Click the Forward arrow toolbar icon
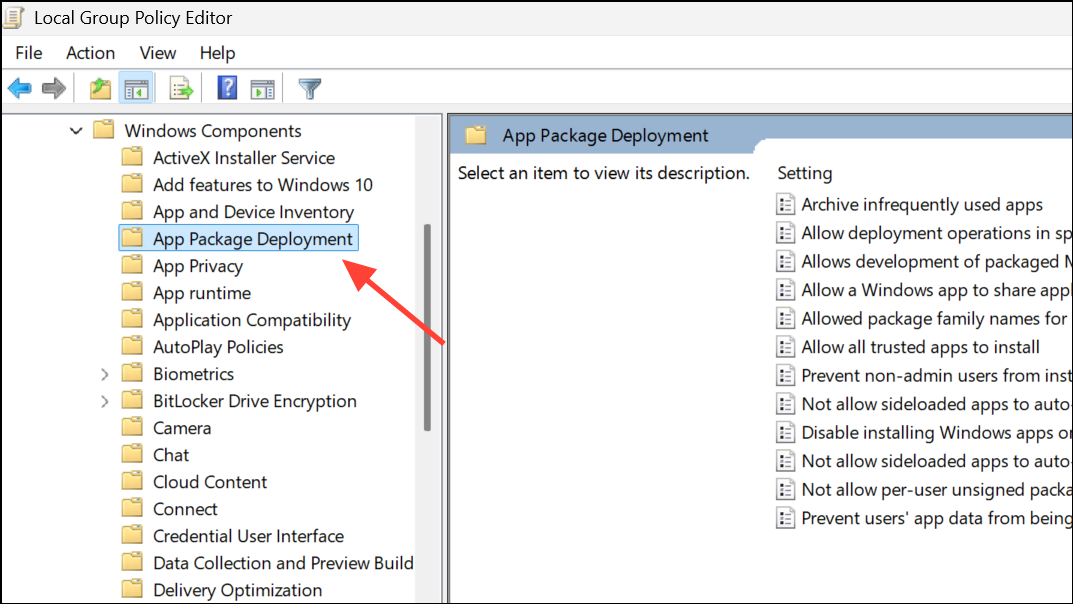Viewport: 1073px width, 604px height. click(x=53, y=88)
